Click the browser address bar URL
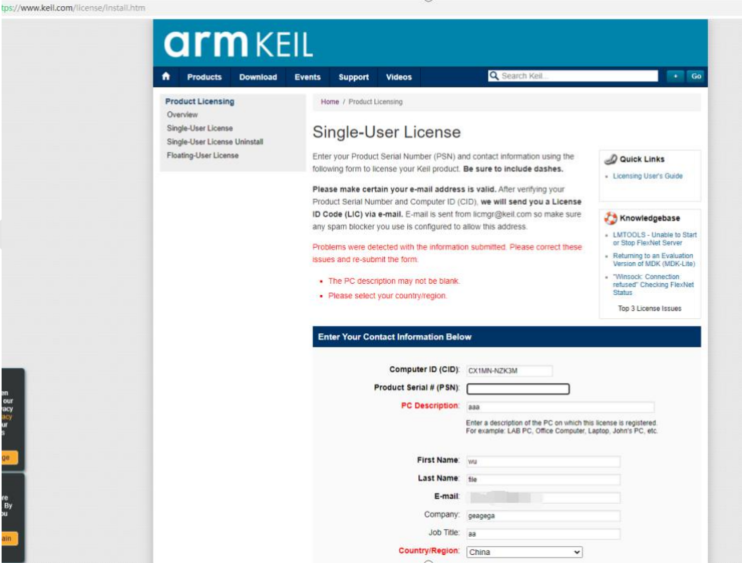 click(x=73, y=8)
